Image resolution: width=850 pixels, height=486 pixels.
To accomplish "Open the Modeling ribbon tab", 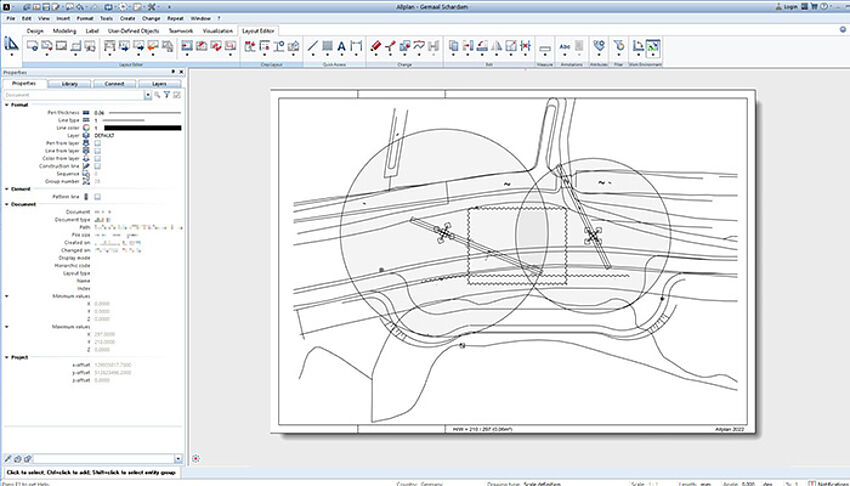I will pyautogui.click(x=63, y=31).
